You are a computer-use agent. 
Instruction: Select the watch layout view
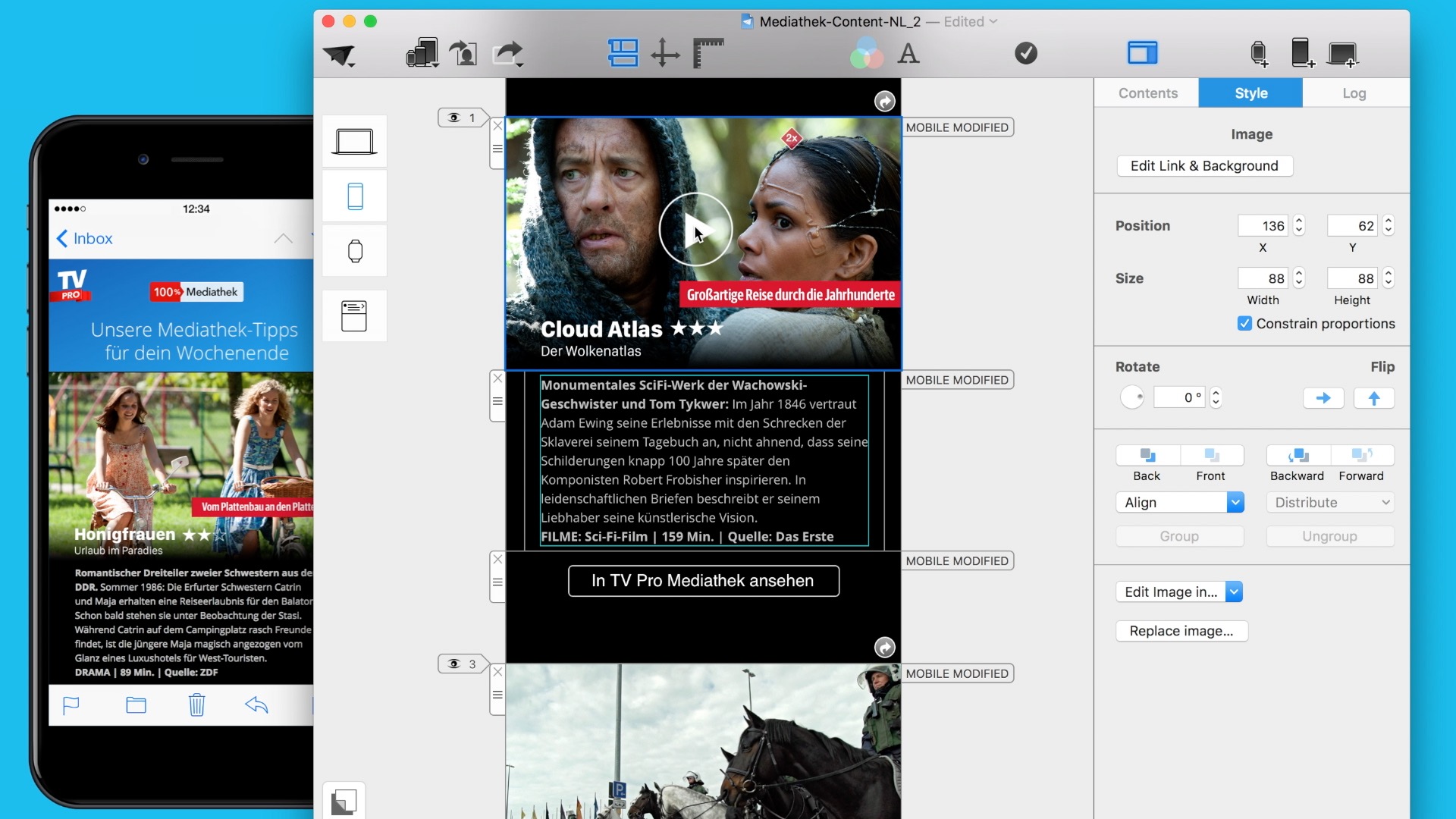[354, 251]
